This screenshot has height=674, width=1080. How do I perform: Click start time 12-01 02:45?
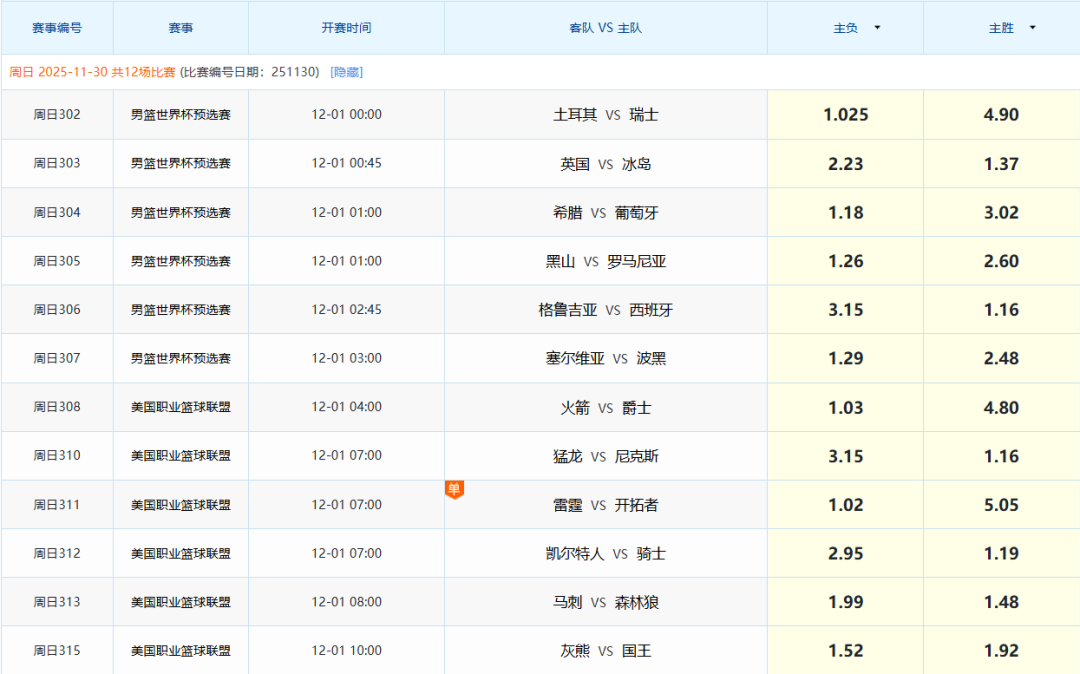pos(346,309)
